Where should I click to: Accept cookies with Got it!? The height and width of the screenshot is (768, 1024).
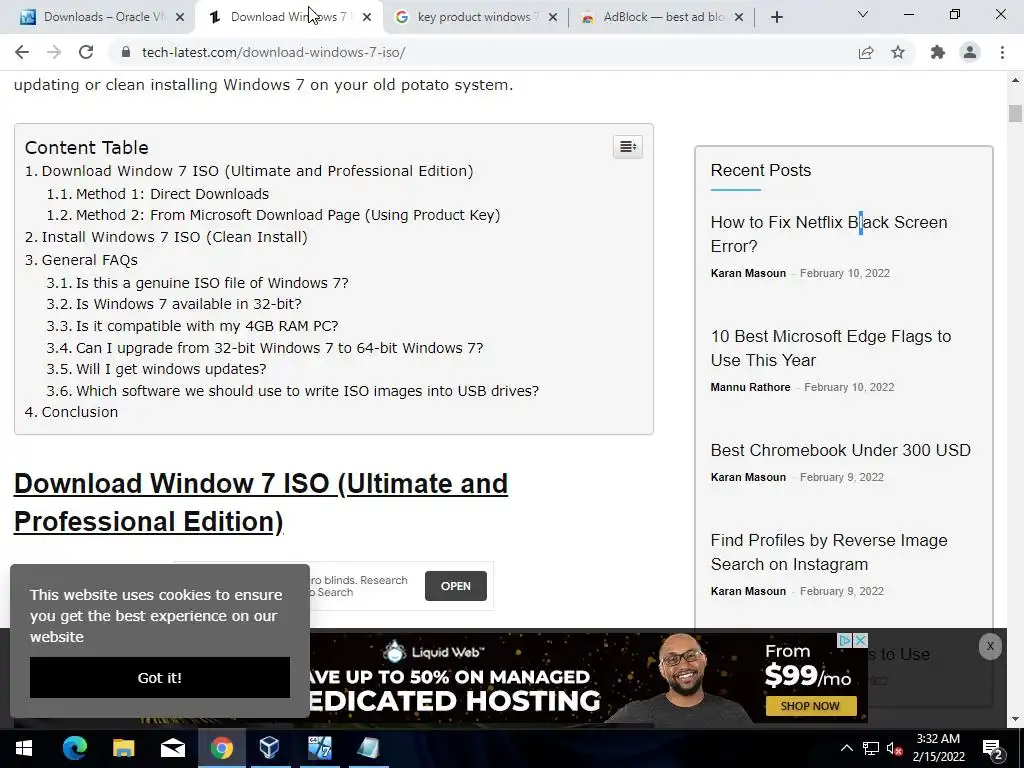160,677
